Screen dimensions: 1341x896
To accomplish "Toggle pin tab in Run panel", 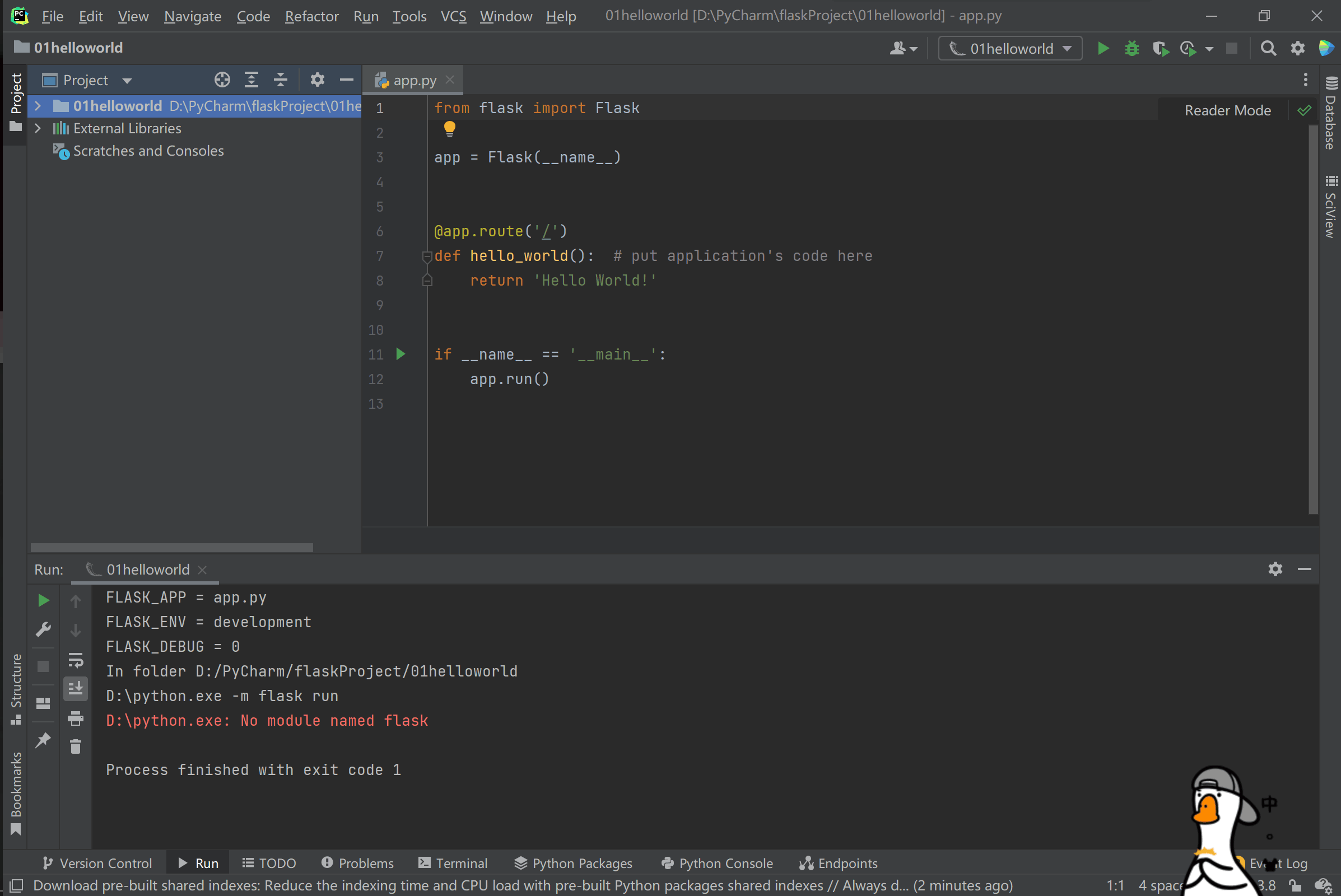I will pos(44,740).
